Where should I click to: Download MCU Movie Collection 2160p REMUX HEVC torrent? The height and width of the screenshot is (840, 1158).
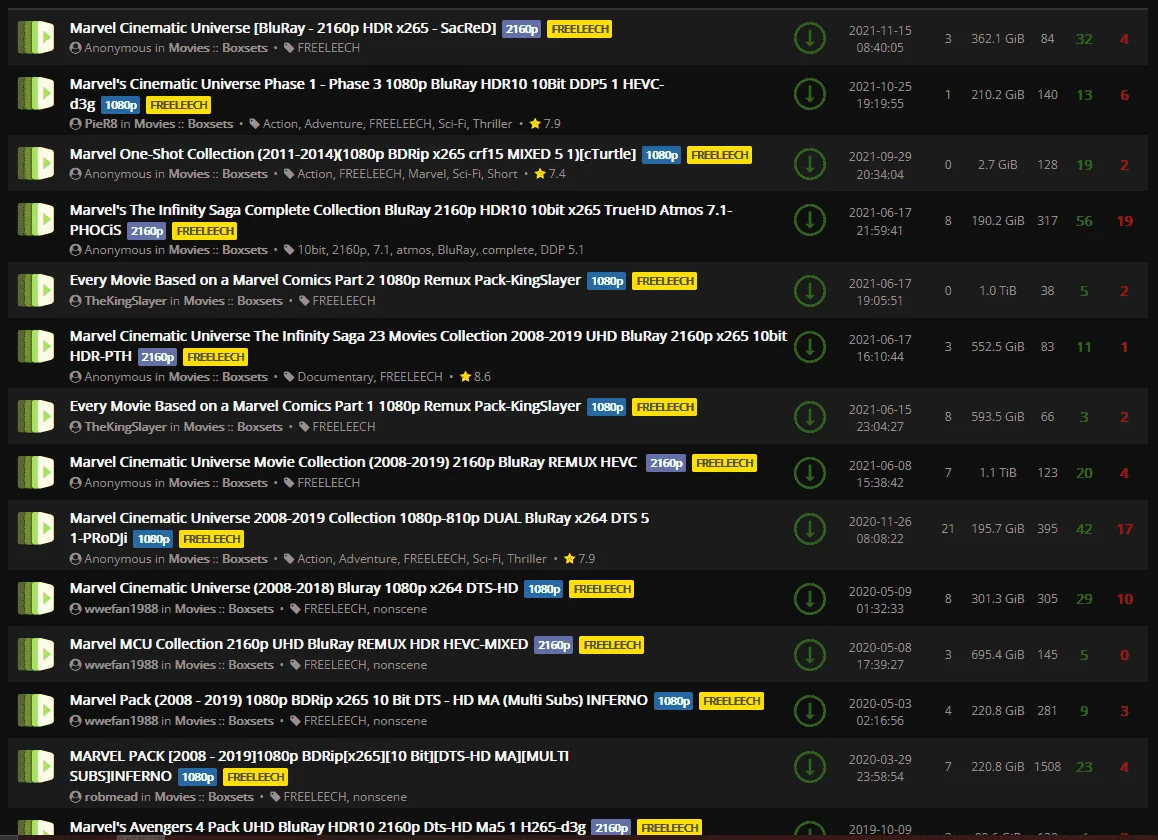click(809, 473)
